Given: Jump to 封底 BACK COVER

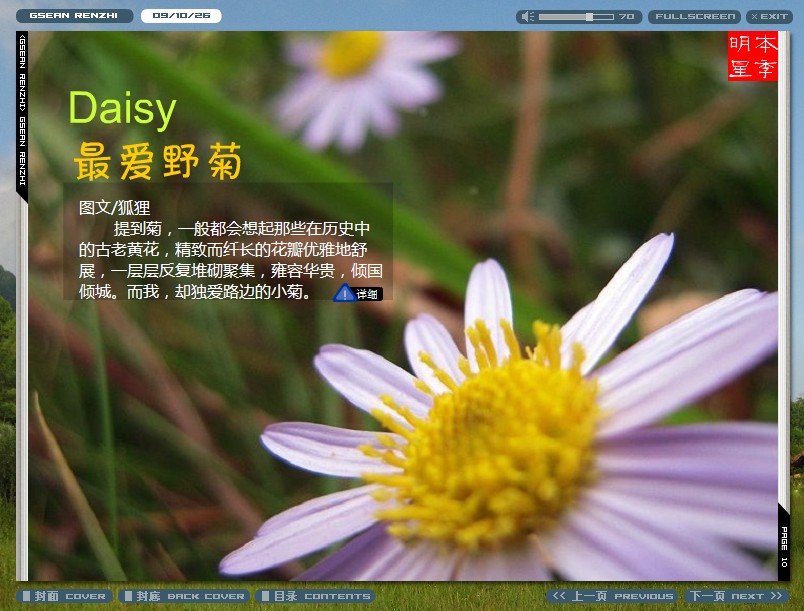Looking at the screenshot, I should pyautogui.click(x=185, y=596).
